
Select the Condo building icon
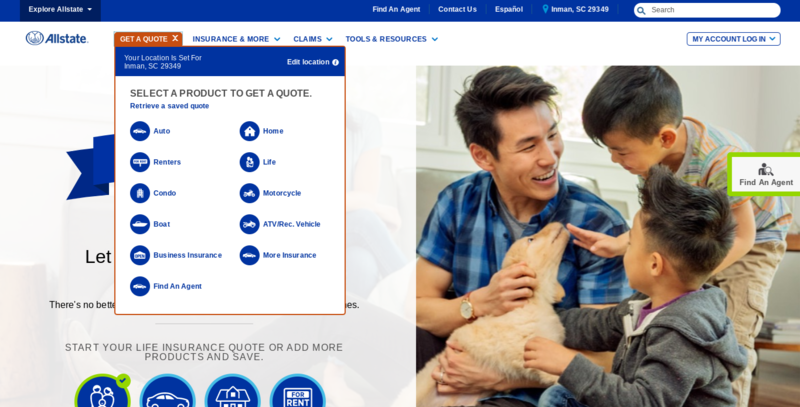coord(140,193)
